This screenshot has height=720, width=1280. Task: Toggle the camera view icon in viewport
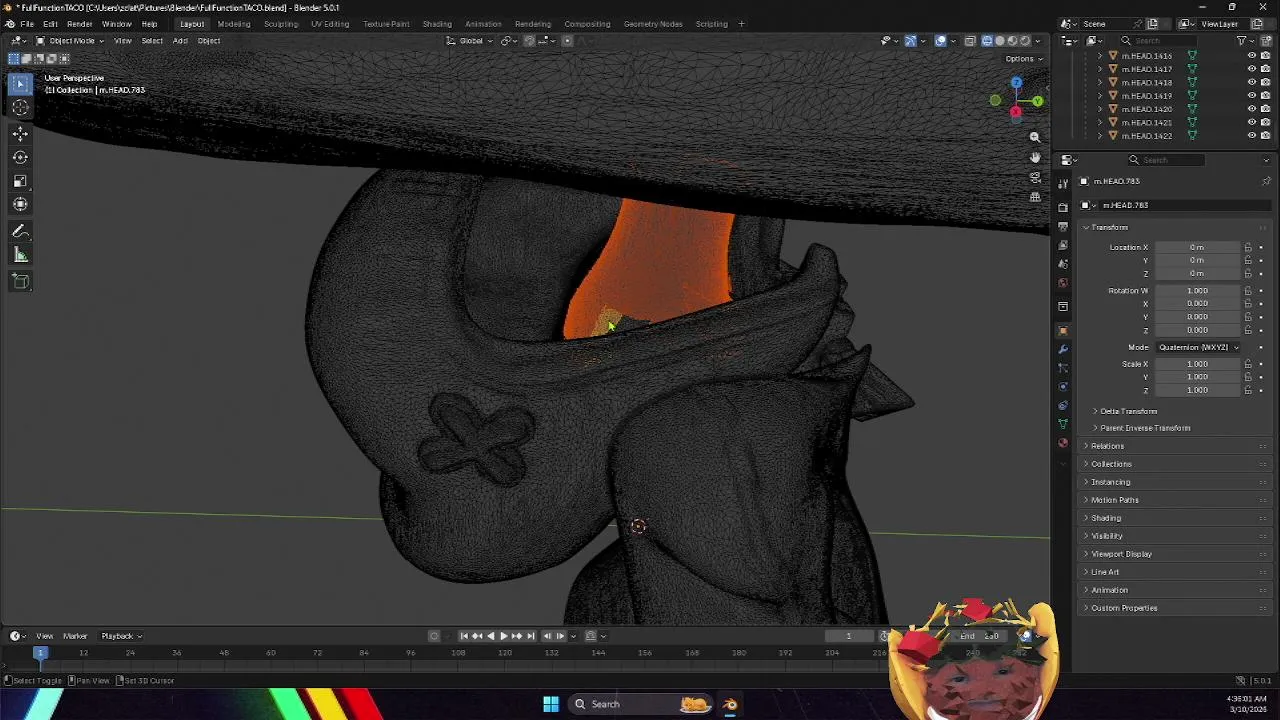point(1035,177)
